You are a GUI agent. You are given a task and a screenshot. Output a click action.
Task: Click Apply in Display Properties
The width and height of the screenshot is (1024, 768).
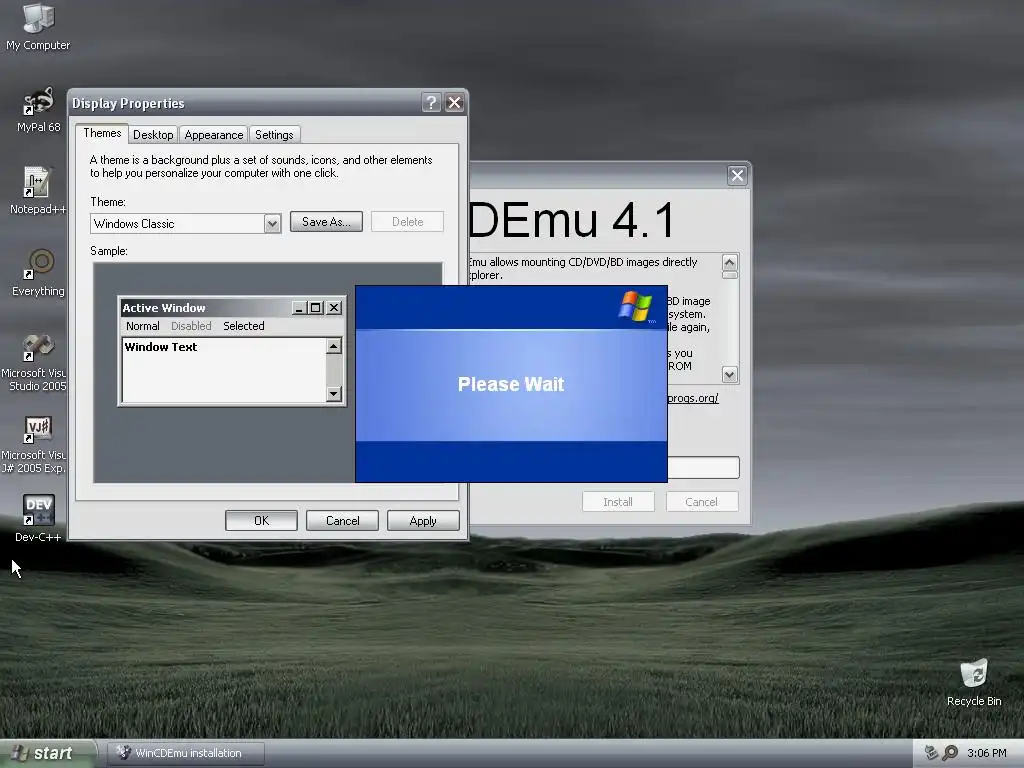(423, 520)
